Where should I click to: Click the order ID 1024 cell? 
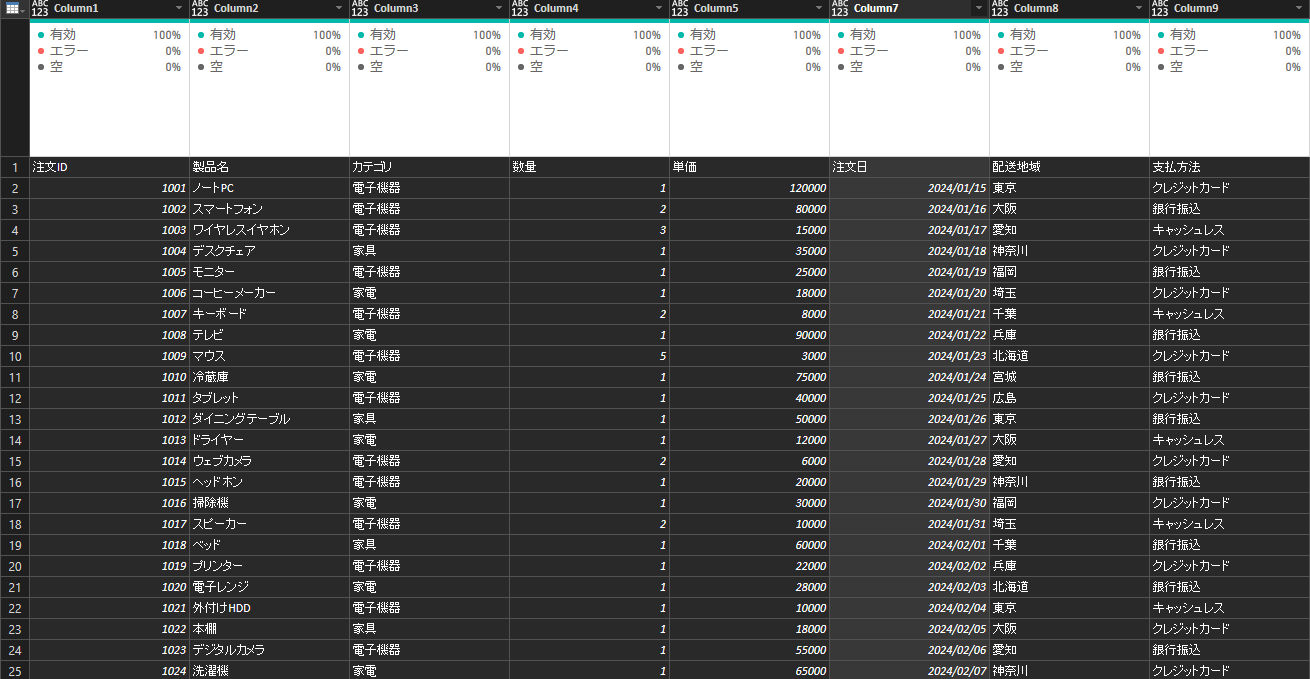click(x=110, y=671)
